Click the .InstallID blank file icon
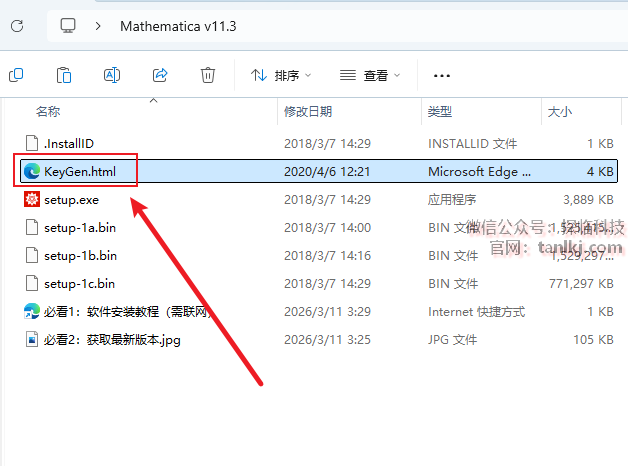 (32, 143)
